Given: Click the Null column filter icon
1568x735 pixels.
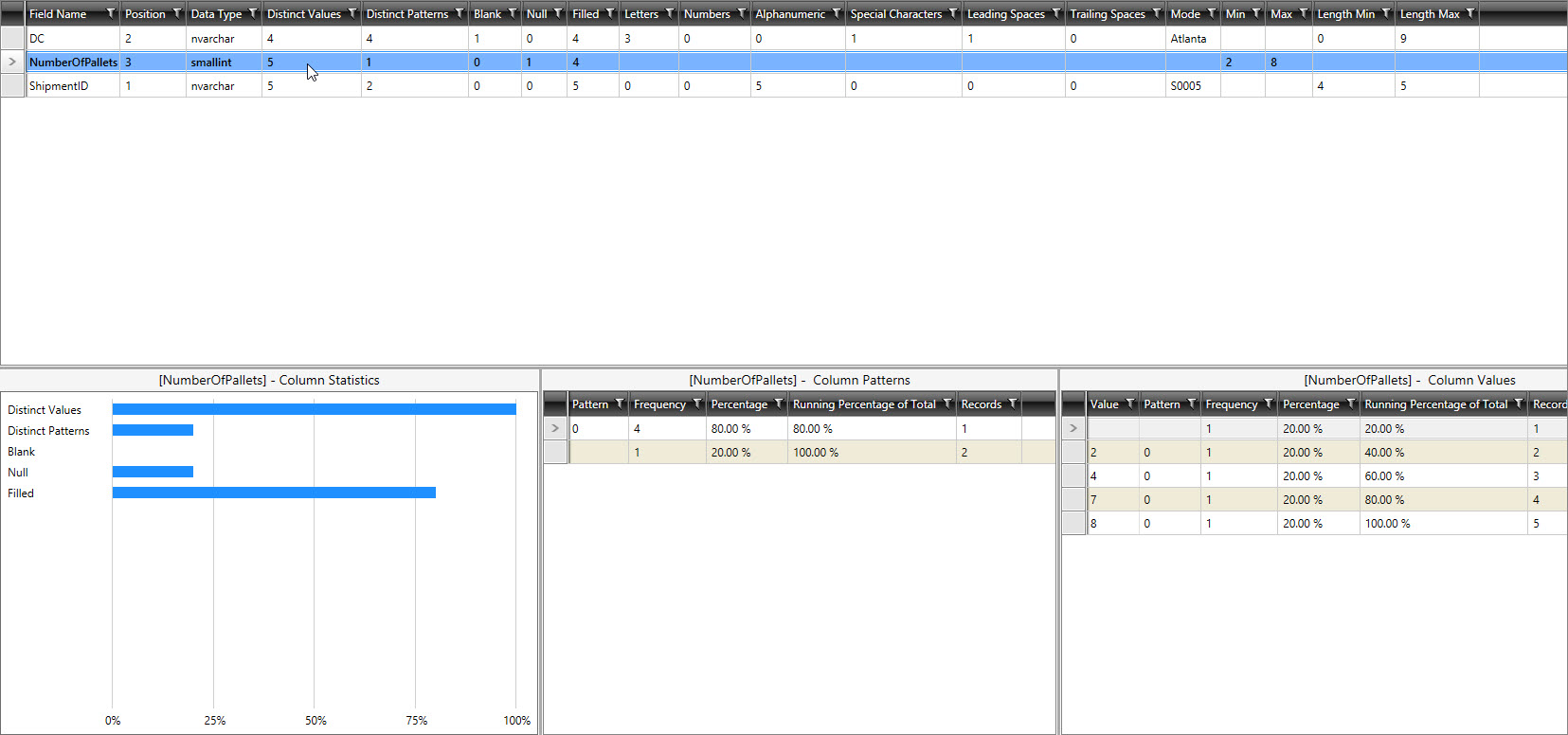Looking at the screenshot, I should (557, 13).
